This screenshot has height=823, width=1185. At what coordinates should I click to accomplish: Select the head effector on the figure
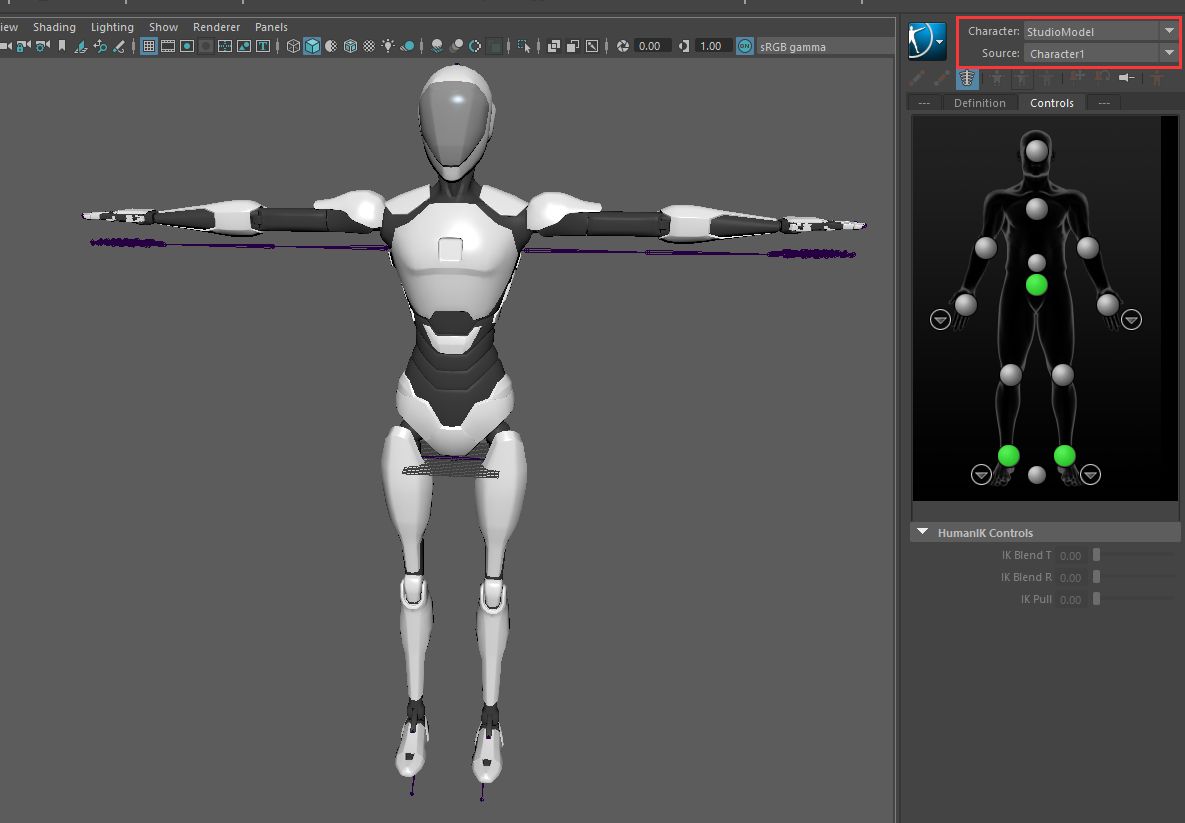[1037, 151]
